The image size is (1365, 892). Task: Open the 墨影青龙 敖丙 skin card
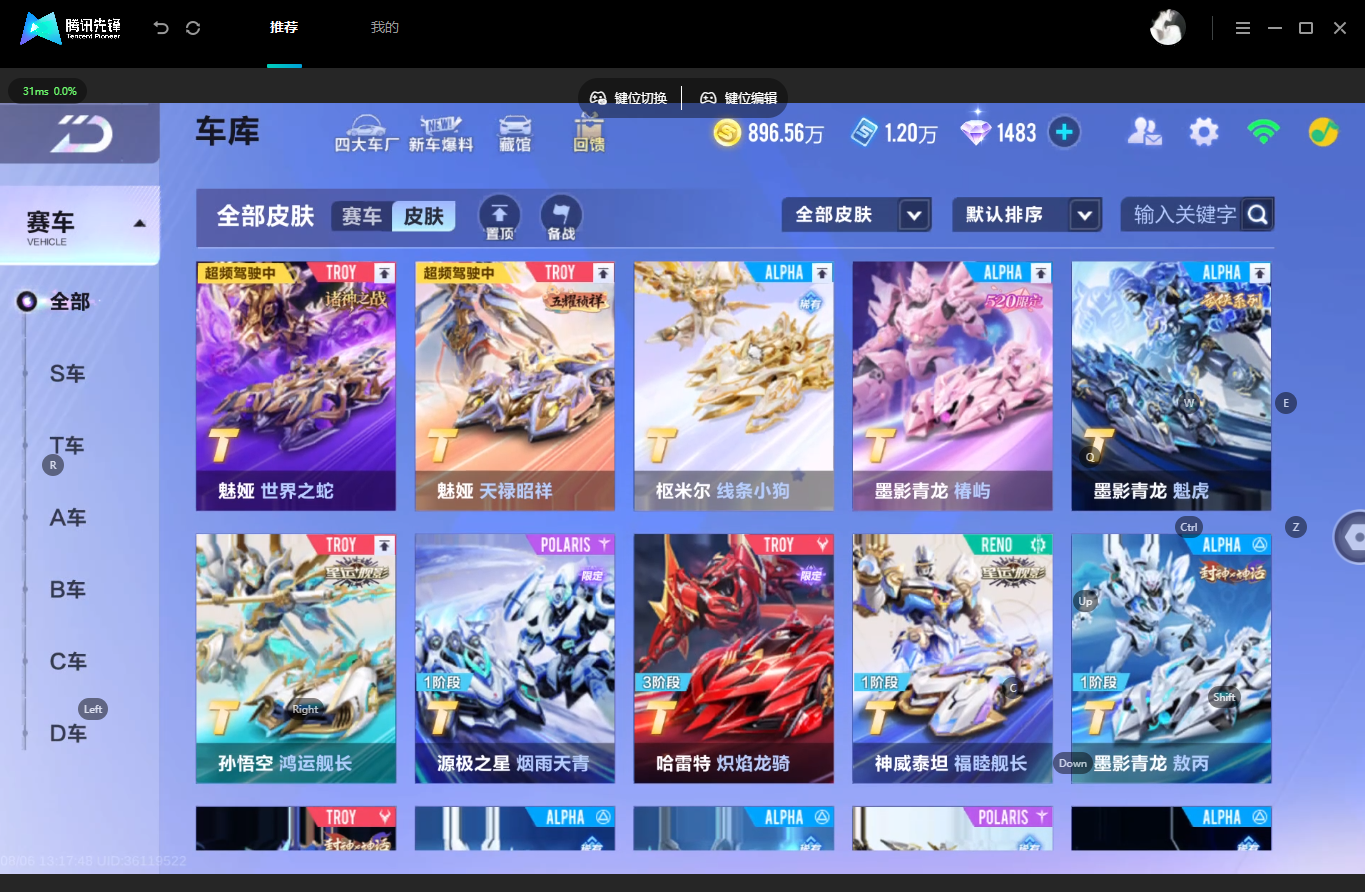point(1172,658)
